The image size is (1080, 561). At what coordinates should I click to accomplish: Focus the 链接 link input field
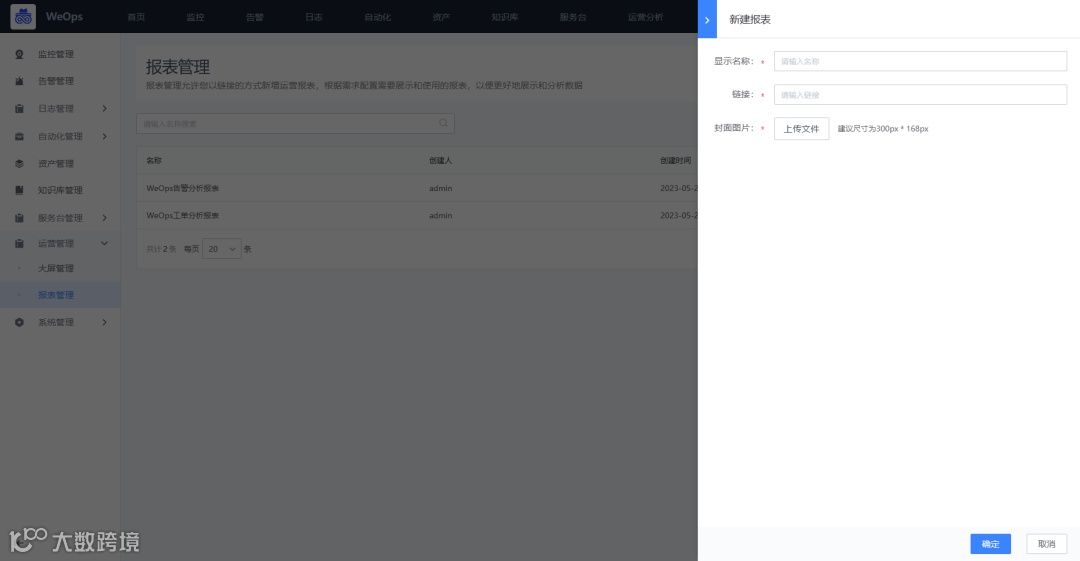tap(920, 94)
